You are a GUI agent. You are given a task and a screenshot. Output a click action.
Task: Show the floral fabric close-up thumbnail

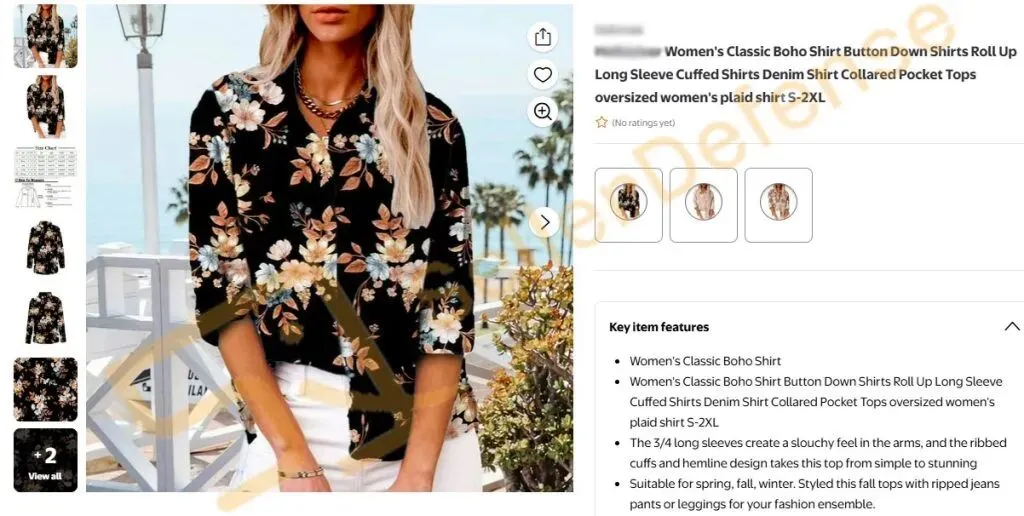pyautogui.click(x=46, y=389)
